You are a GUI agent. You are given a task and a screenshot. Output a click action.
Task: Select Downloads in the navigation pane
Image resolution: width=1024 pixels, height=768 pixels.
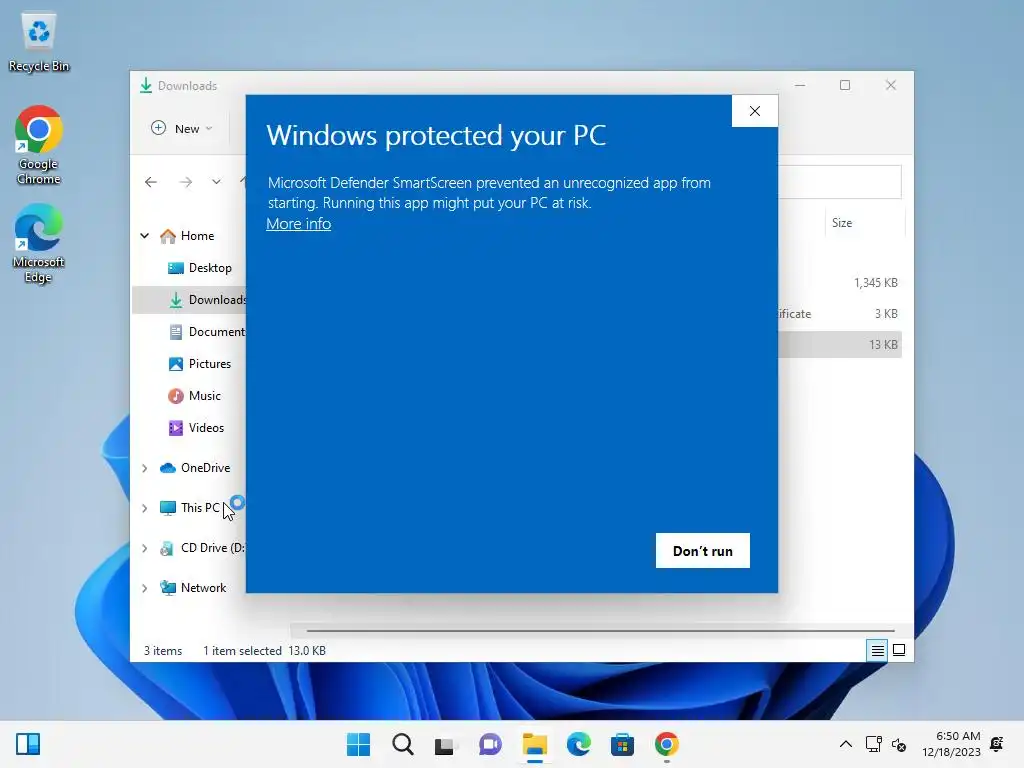click(x=189, y=300)
